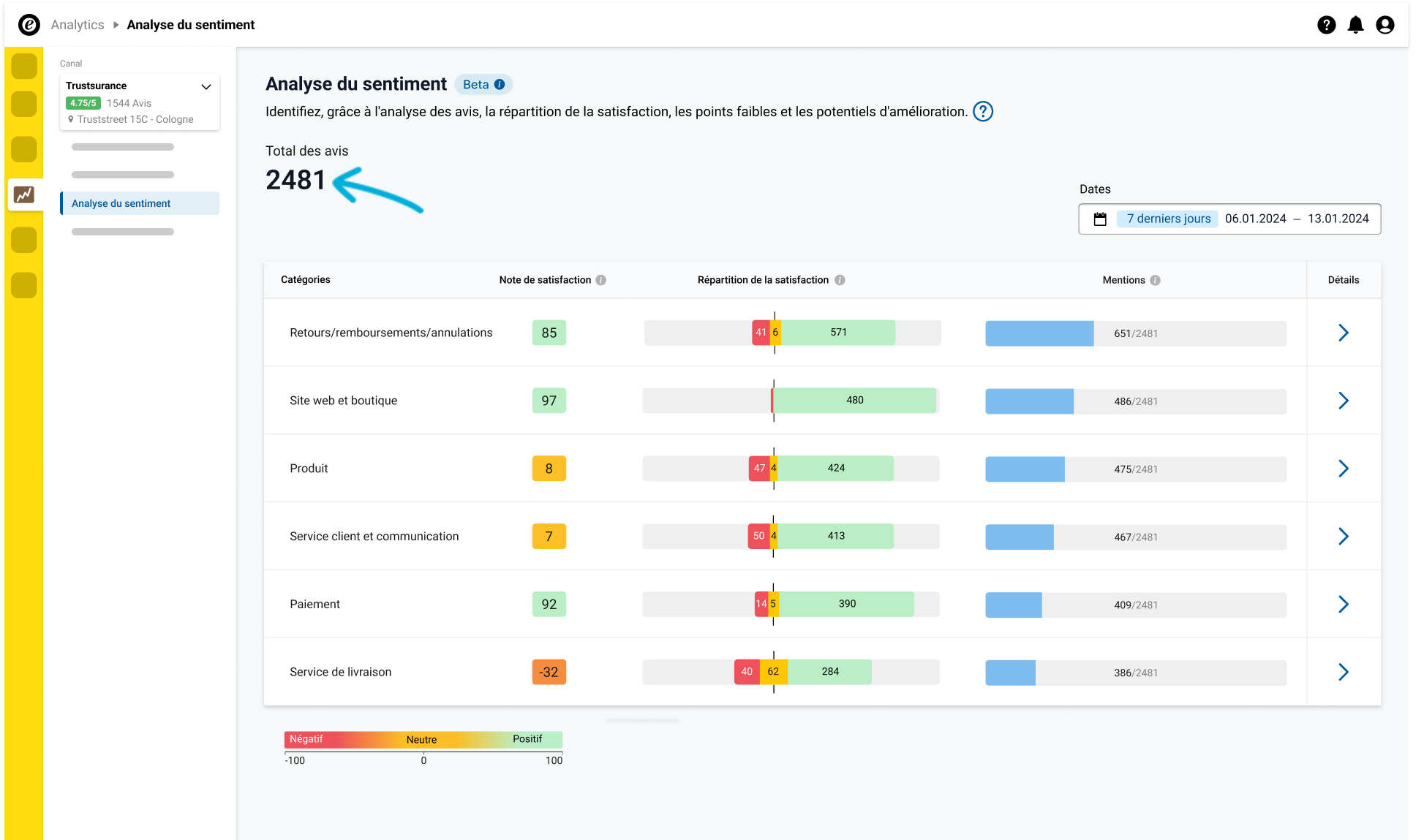Click the Mentions bar 486/2481

coord(1136,401)
